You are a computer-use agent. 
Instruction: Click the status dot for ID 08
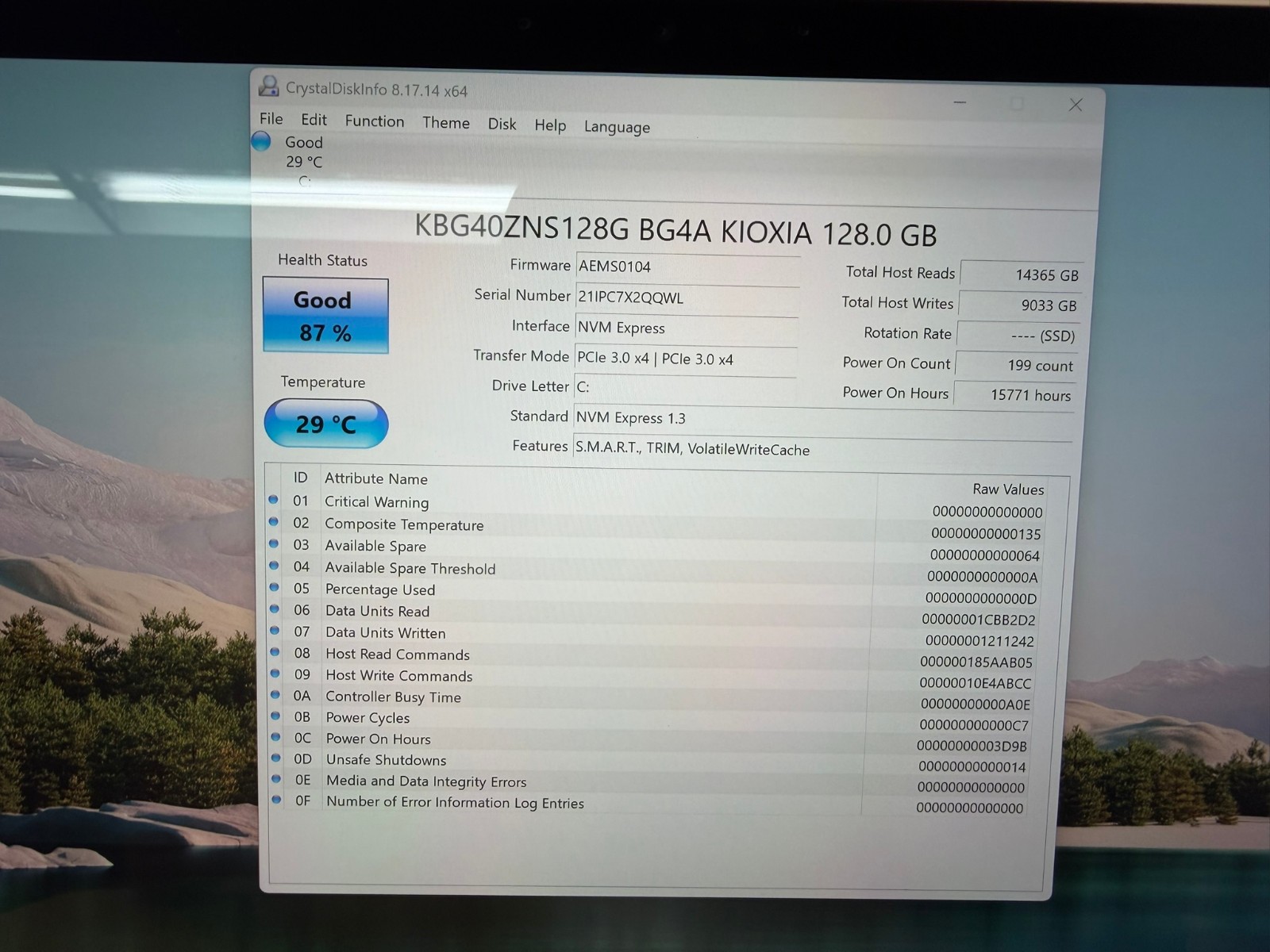click(x=275, y=651)
